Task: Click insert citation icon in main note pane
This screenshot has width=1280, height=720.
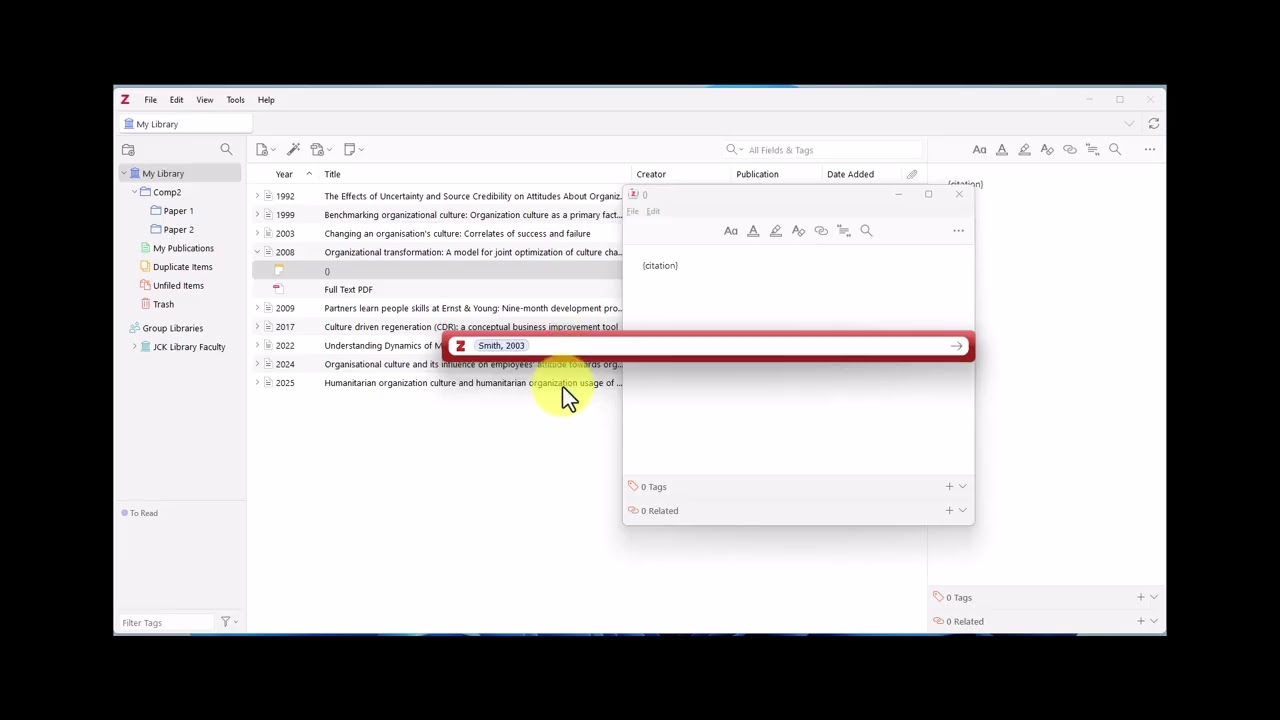Action: coord(1092,150)
